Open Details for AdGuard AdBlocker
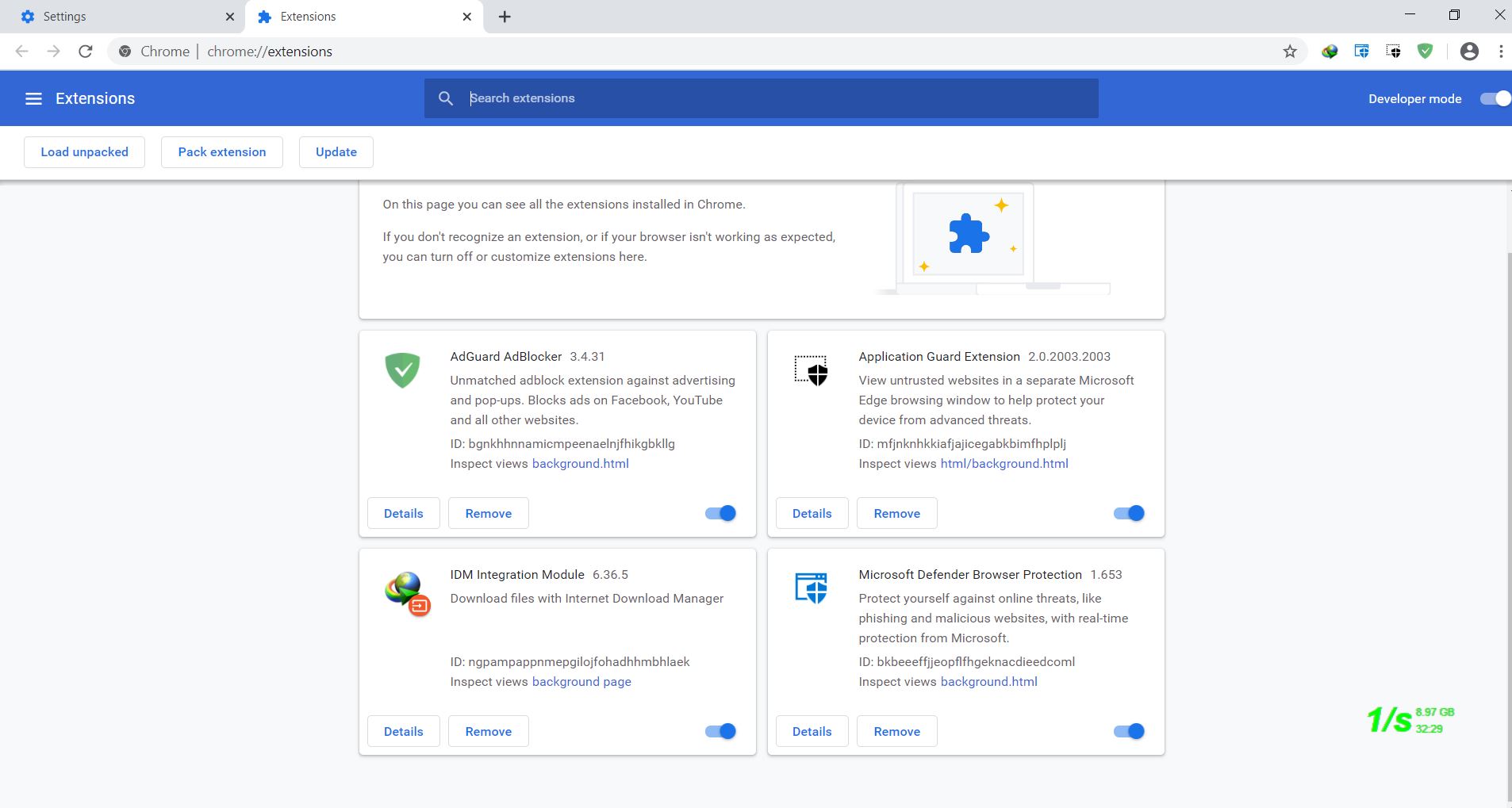This screenshot has width=1512, height=808. point(404,513)
